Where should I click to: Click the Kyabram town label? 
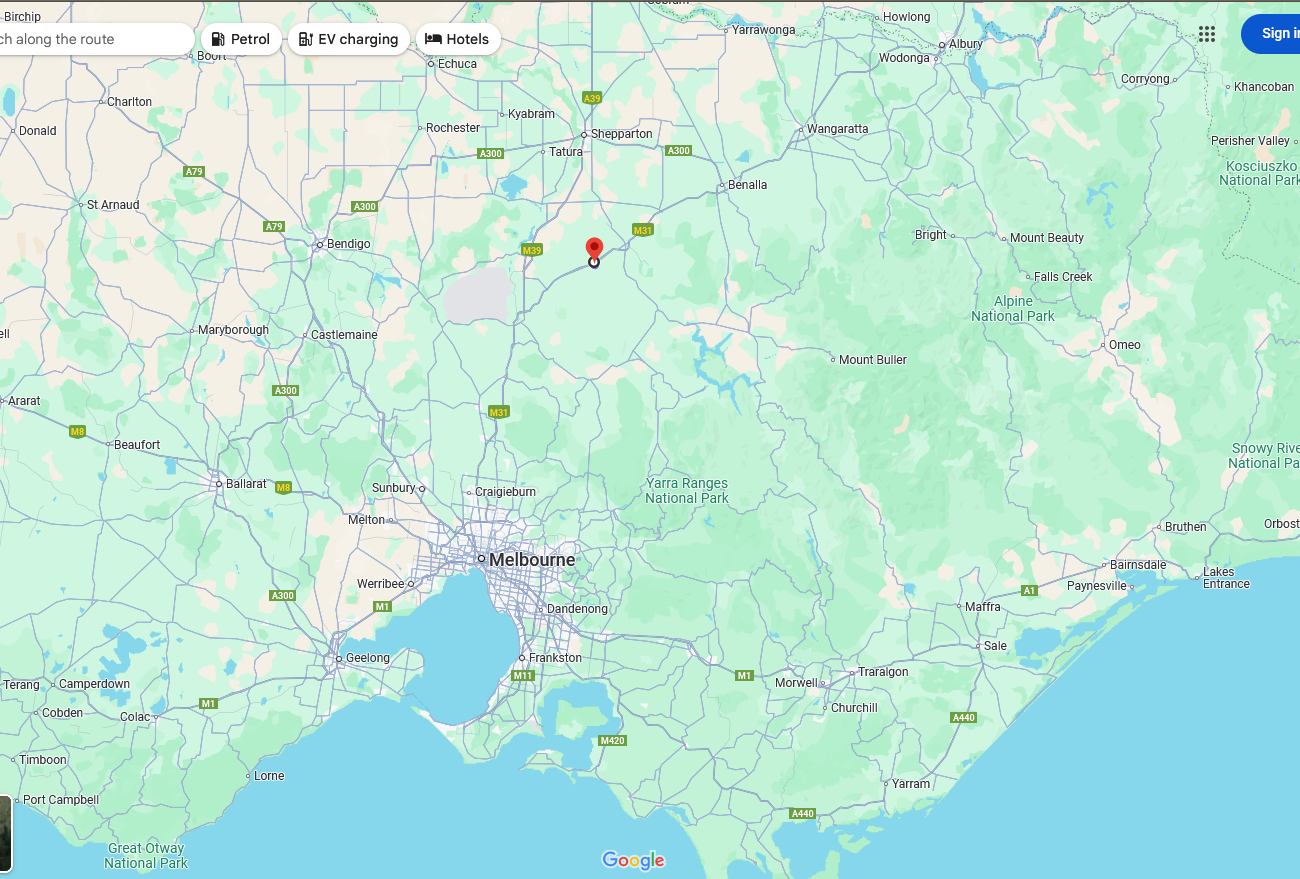(x=531, y=114)
